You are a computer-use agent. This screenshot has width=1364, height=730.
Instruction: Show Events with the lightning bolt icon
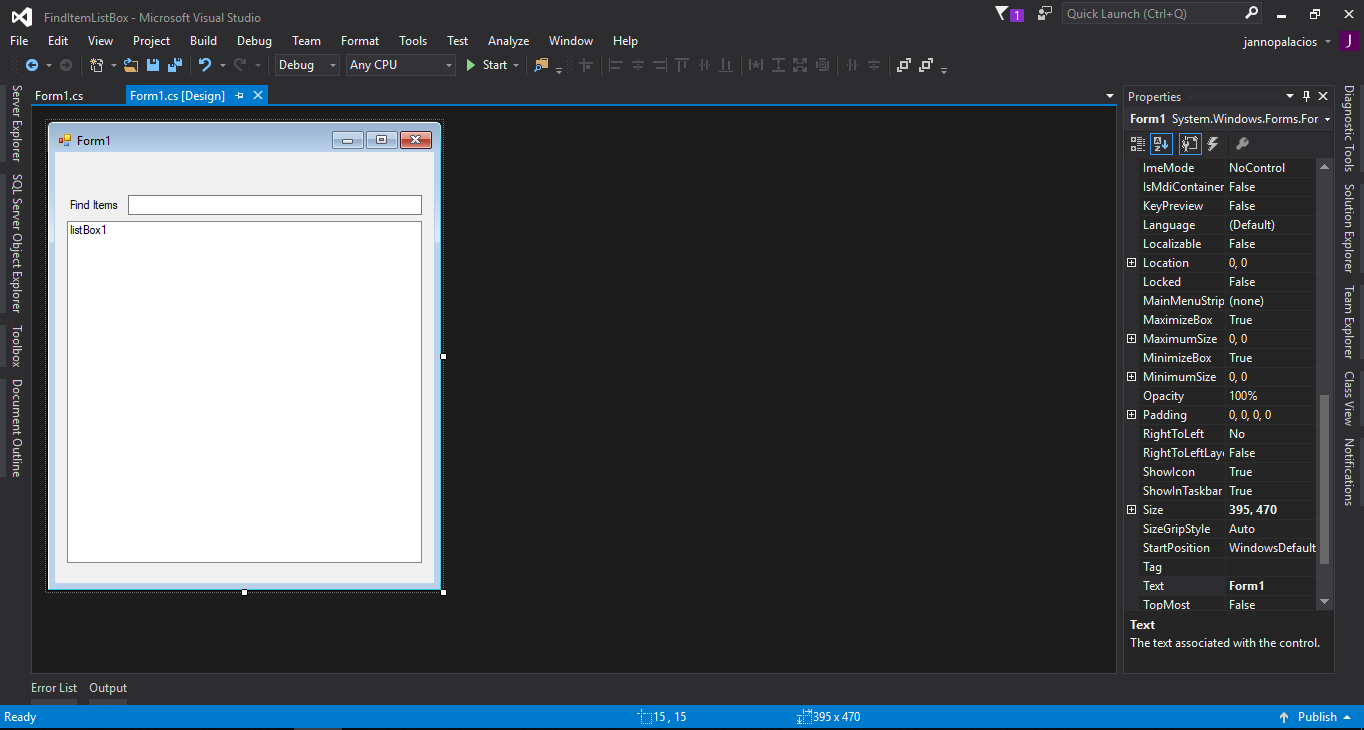[1212, 144]
